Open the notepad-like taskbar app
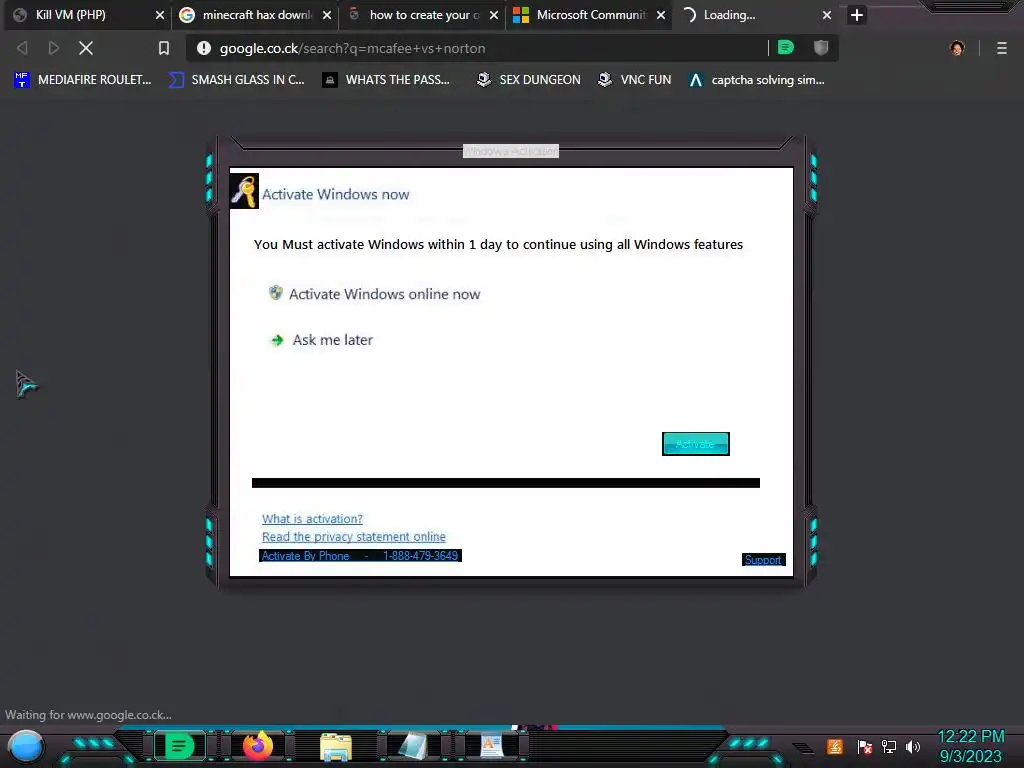1024x768 pixels. (413, 746)
